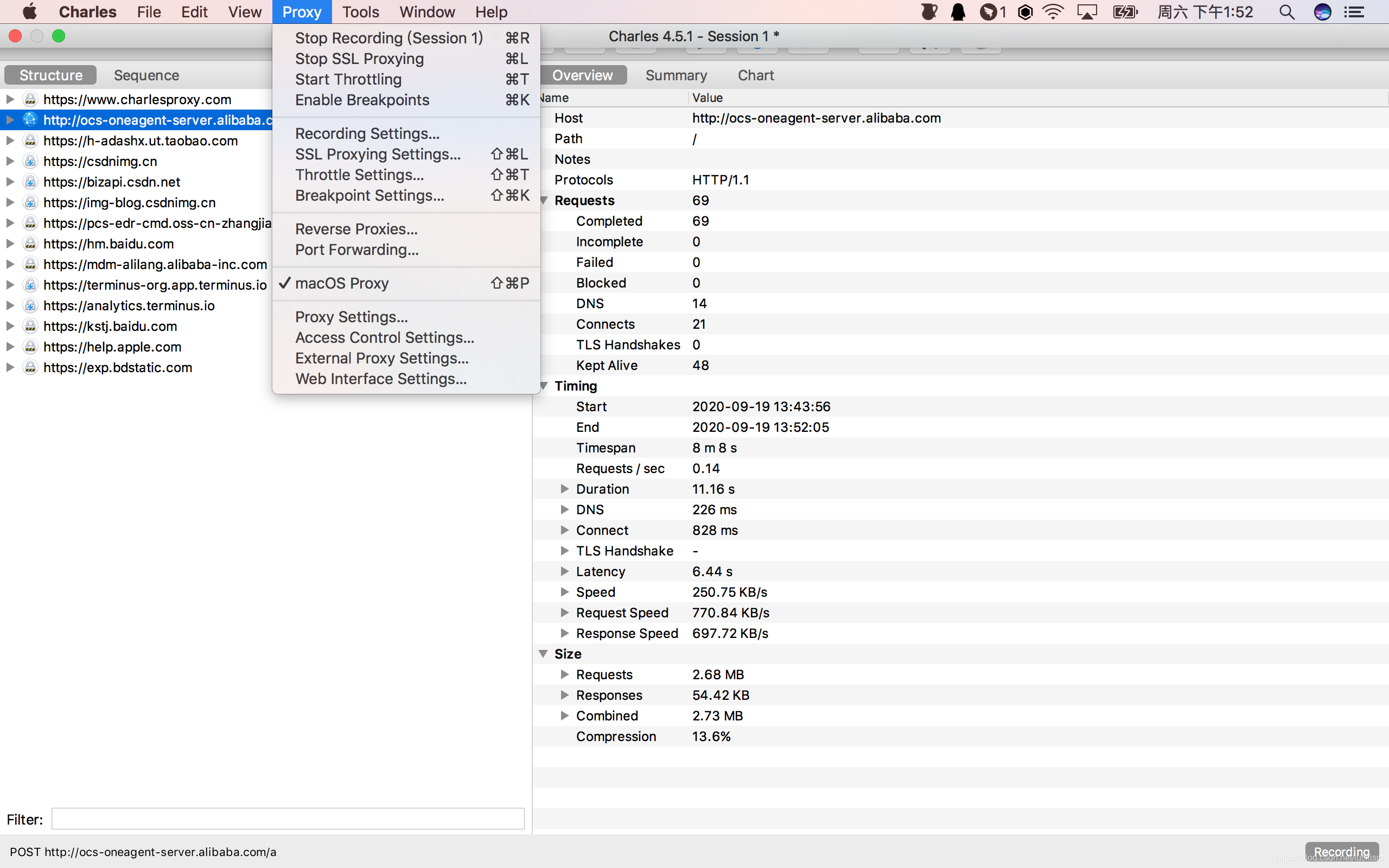Click the Recording button in status bar

coord(1341,852)
